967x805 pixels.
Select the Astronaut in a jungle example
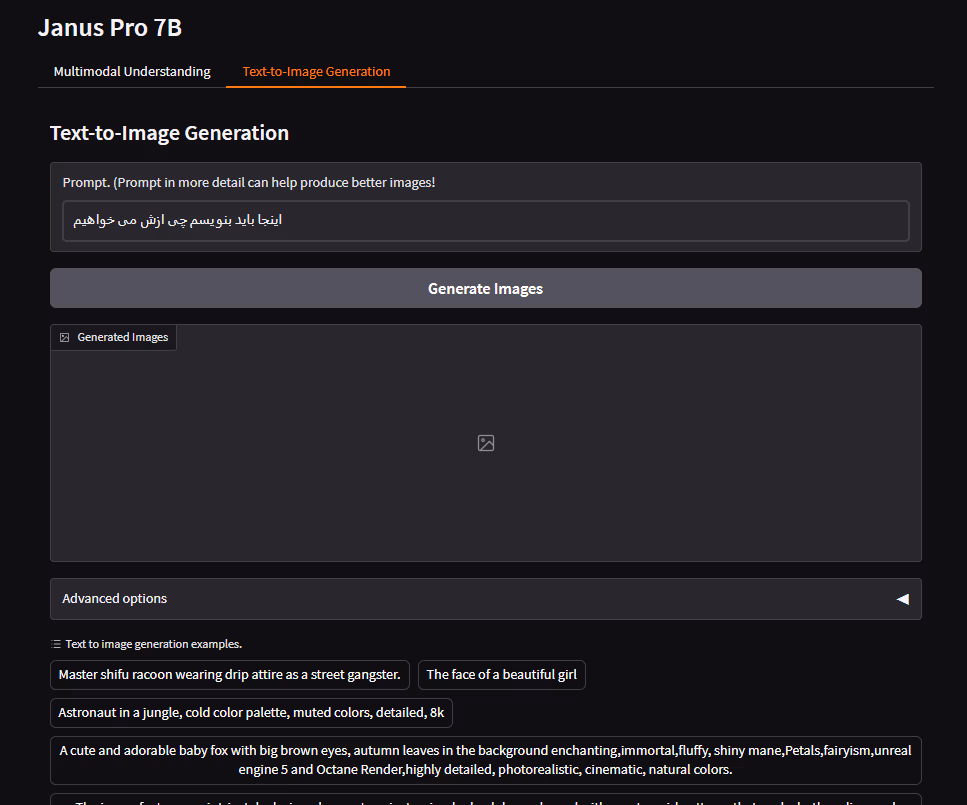251,712
